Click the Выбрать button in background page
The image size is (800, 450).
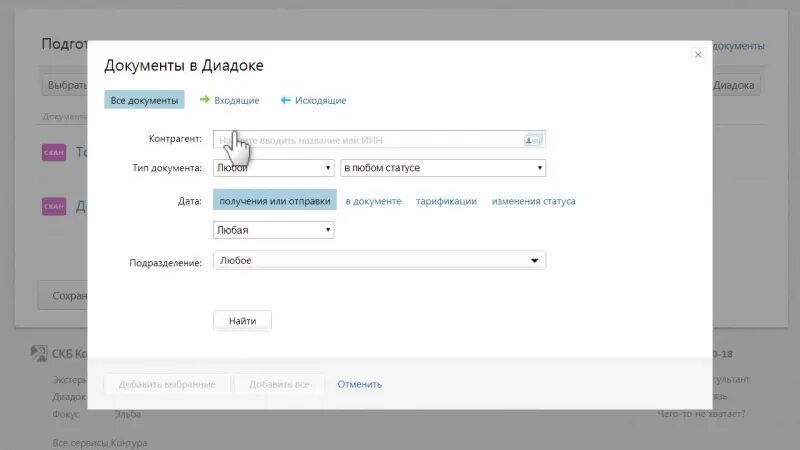pos(65,85)
